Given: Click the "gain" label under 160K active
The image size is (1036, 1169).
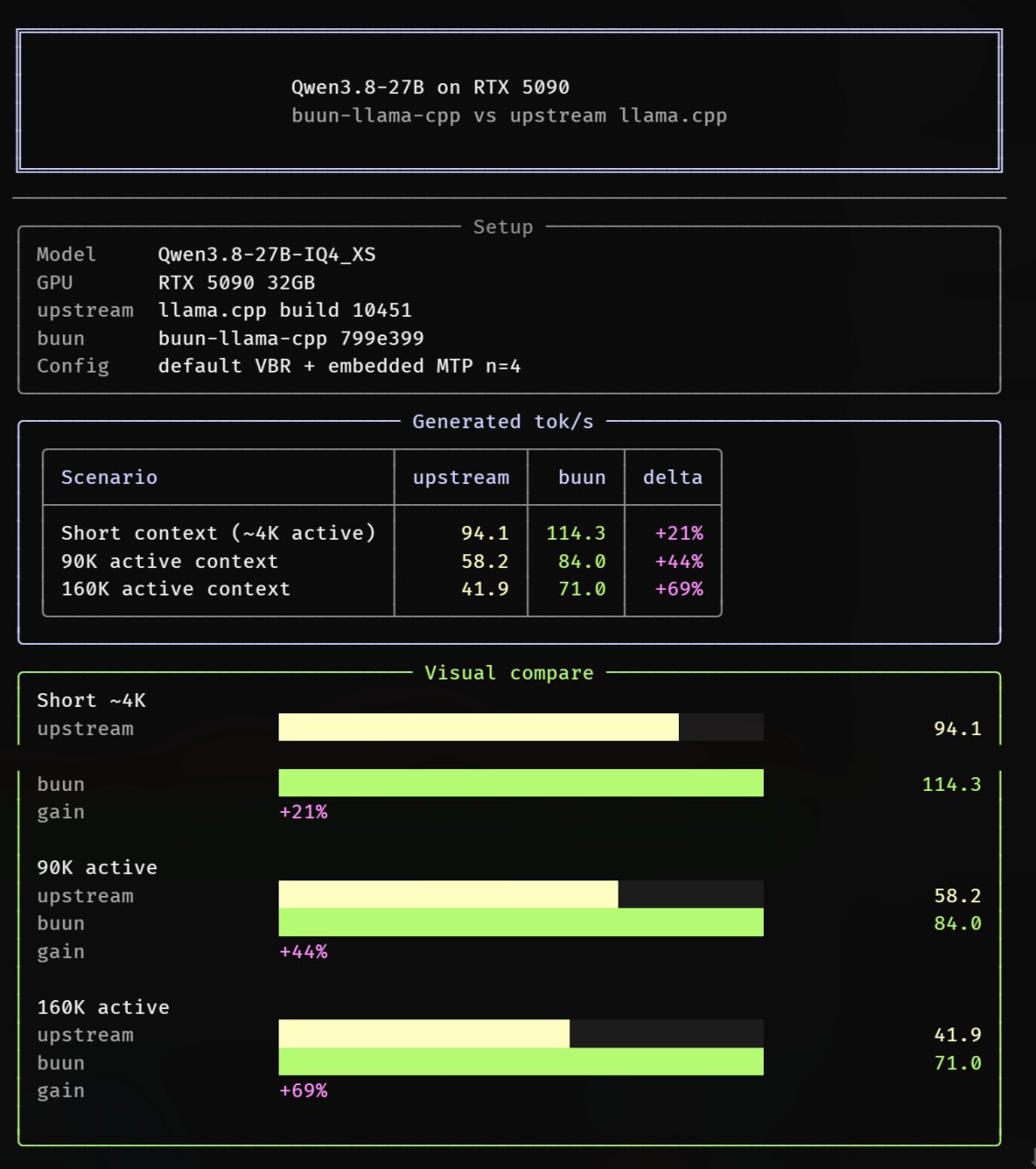Looking at the screenshot, I should coord(60,1091).
